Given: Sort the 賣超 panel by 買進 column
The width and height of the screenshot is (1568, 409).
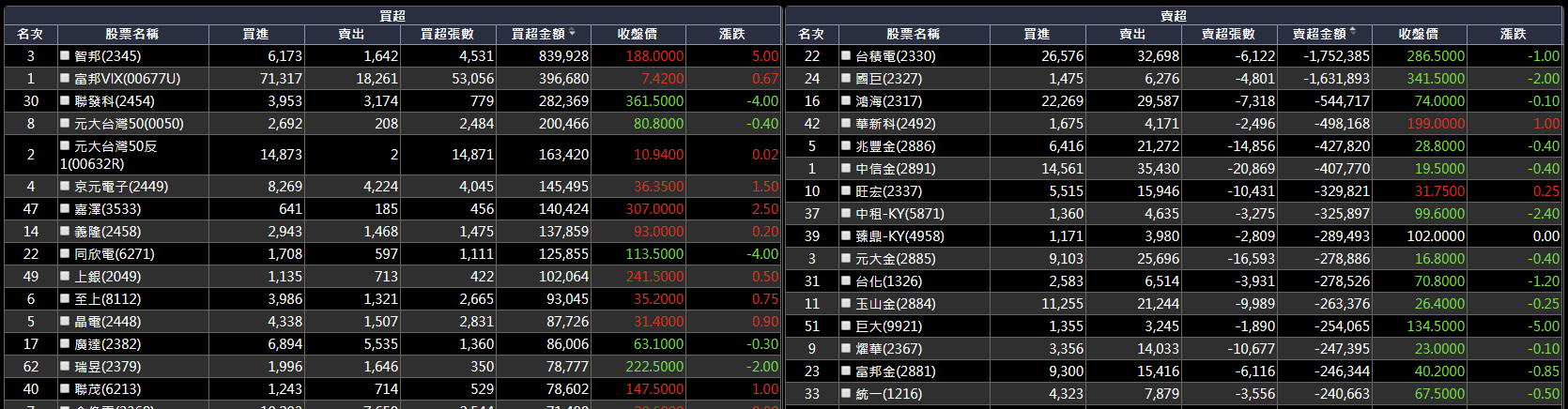Looking at the screenshot, I should click(x=1037, y=34).
